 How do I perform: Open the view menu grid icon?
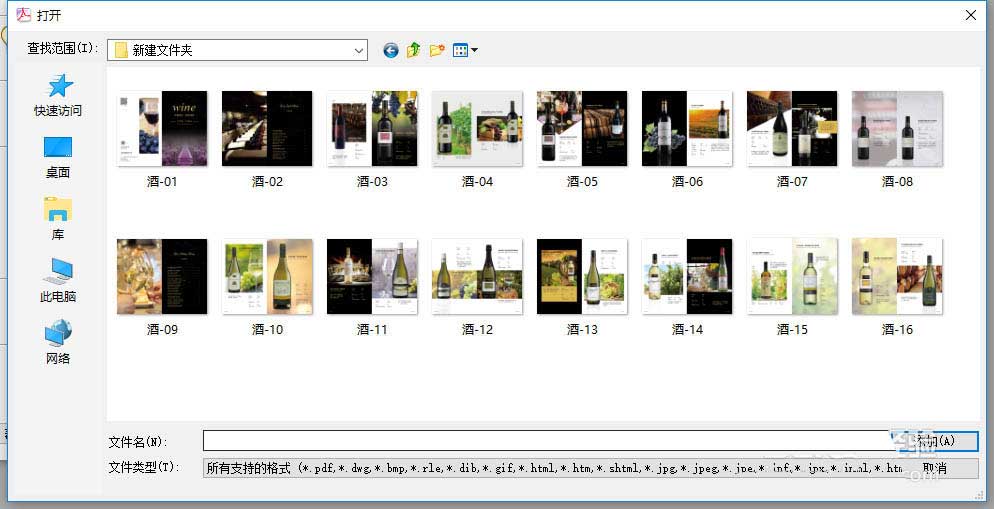tap(465, 50)
